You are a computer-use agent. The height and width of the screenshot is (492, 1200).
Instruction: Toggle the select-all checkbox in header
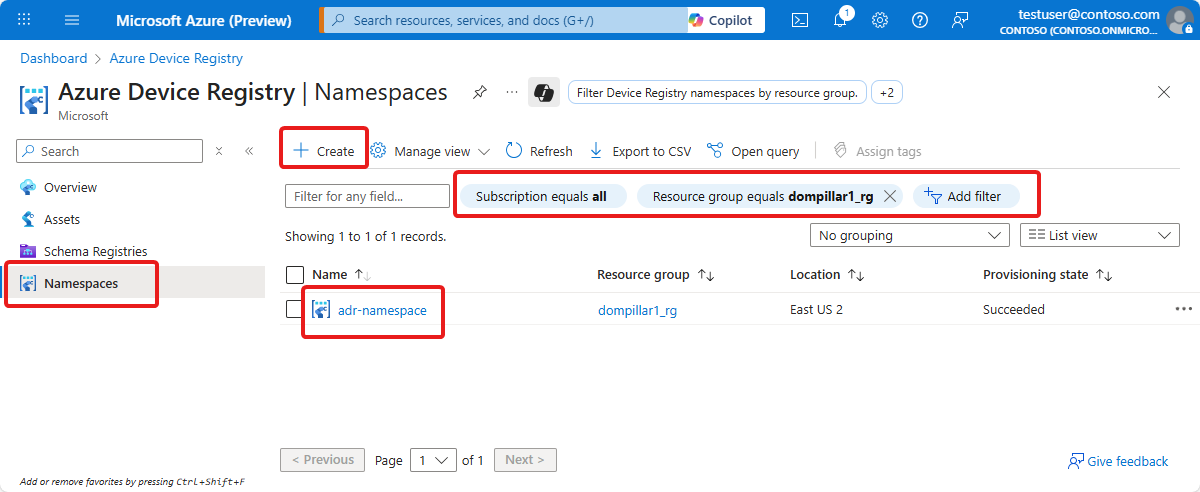(x=295, y=274)
